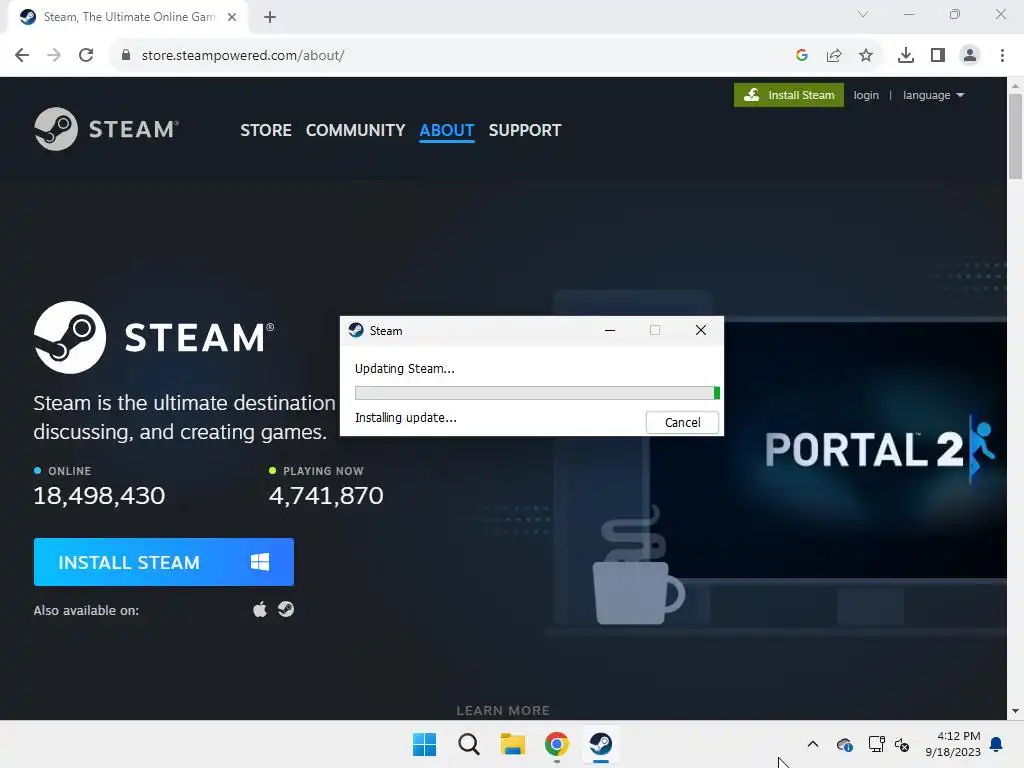This screenshot has width=1024, height=768.
Task: Open Windows Start menu
Action: [424, 744]
